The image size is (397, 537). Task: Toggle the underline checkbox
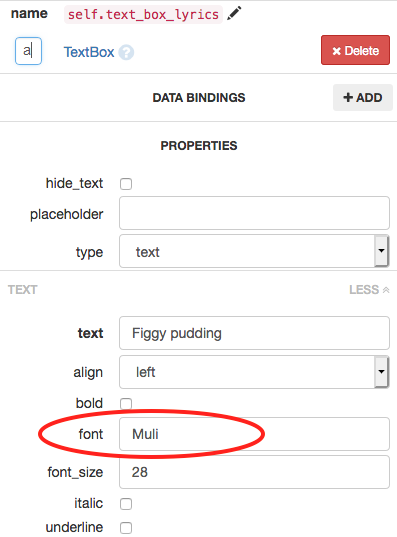coord(126,528)
